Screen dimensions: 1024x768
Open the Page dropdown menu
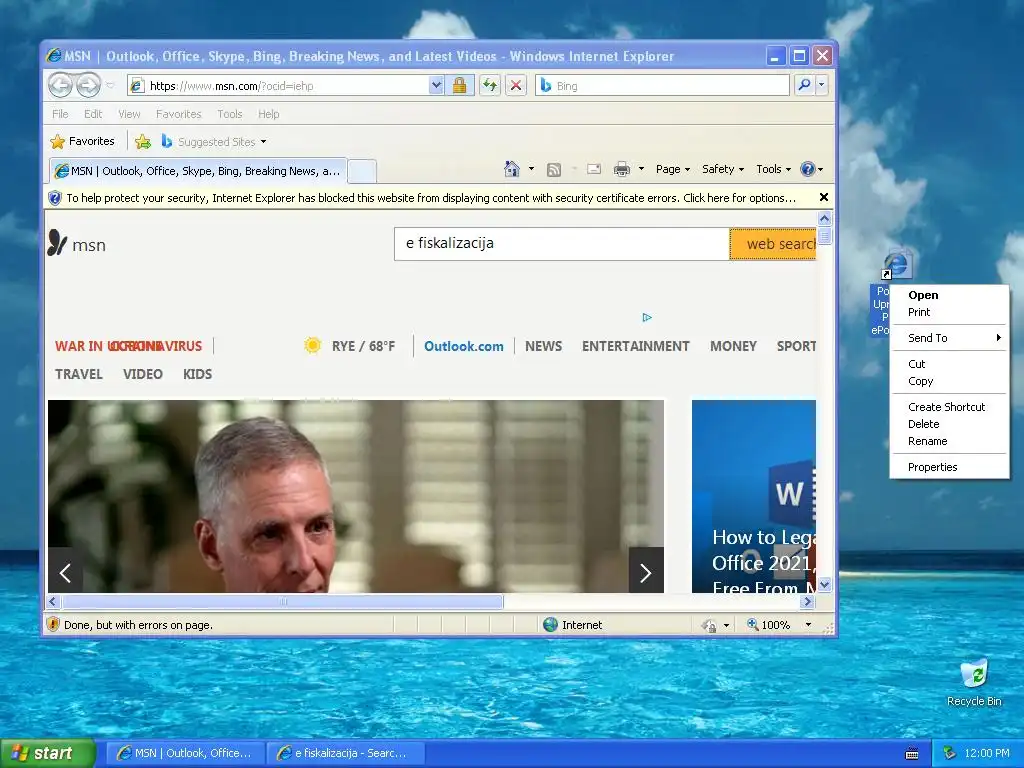[x=673, y=169]
